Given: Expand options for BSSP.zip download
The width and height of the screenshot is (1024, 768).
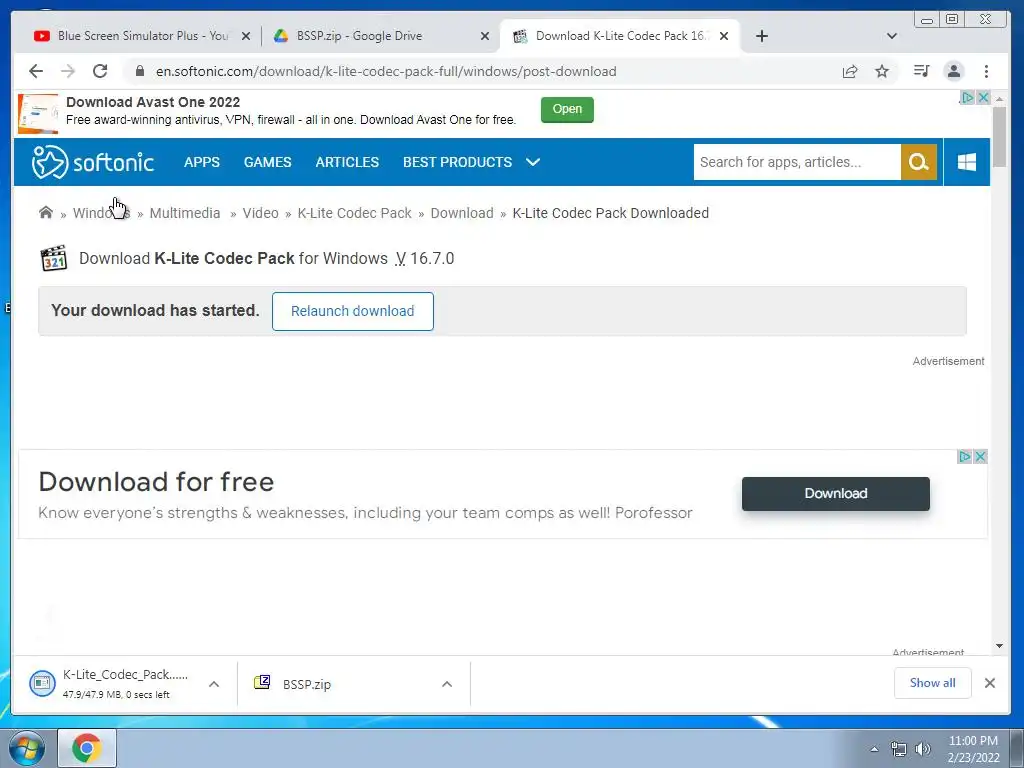Looking at the screenshot, I should point(447,684).
